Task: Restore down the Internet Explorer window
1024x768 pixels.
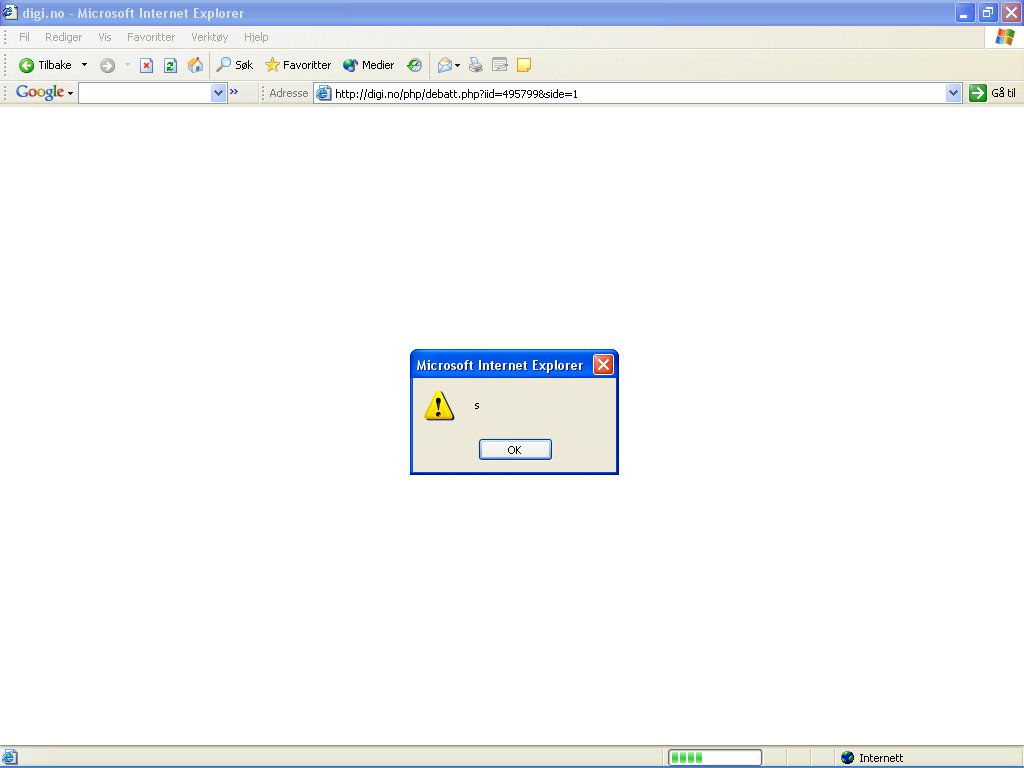Action: coord(987,12)
